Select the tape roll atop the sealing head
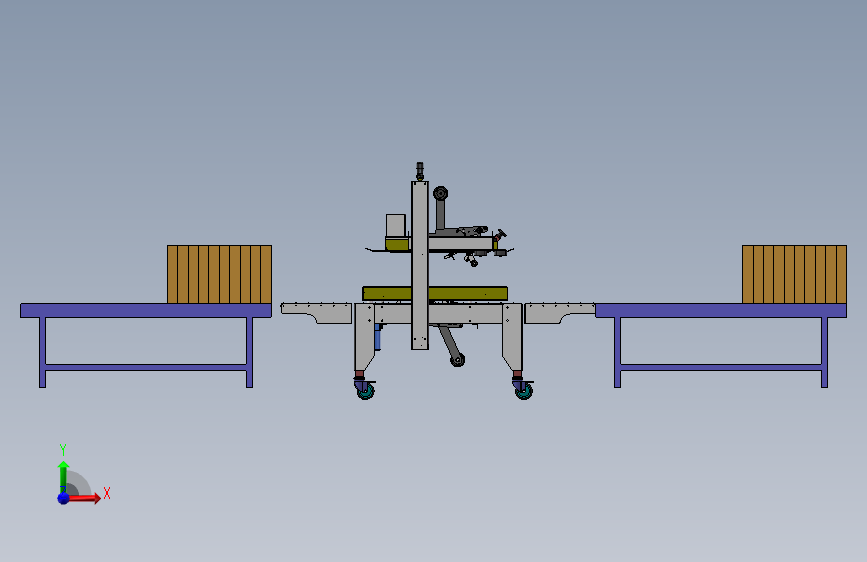867x562 pixels. coord(441,194)
